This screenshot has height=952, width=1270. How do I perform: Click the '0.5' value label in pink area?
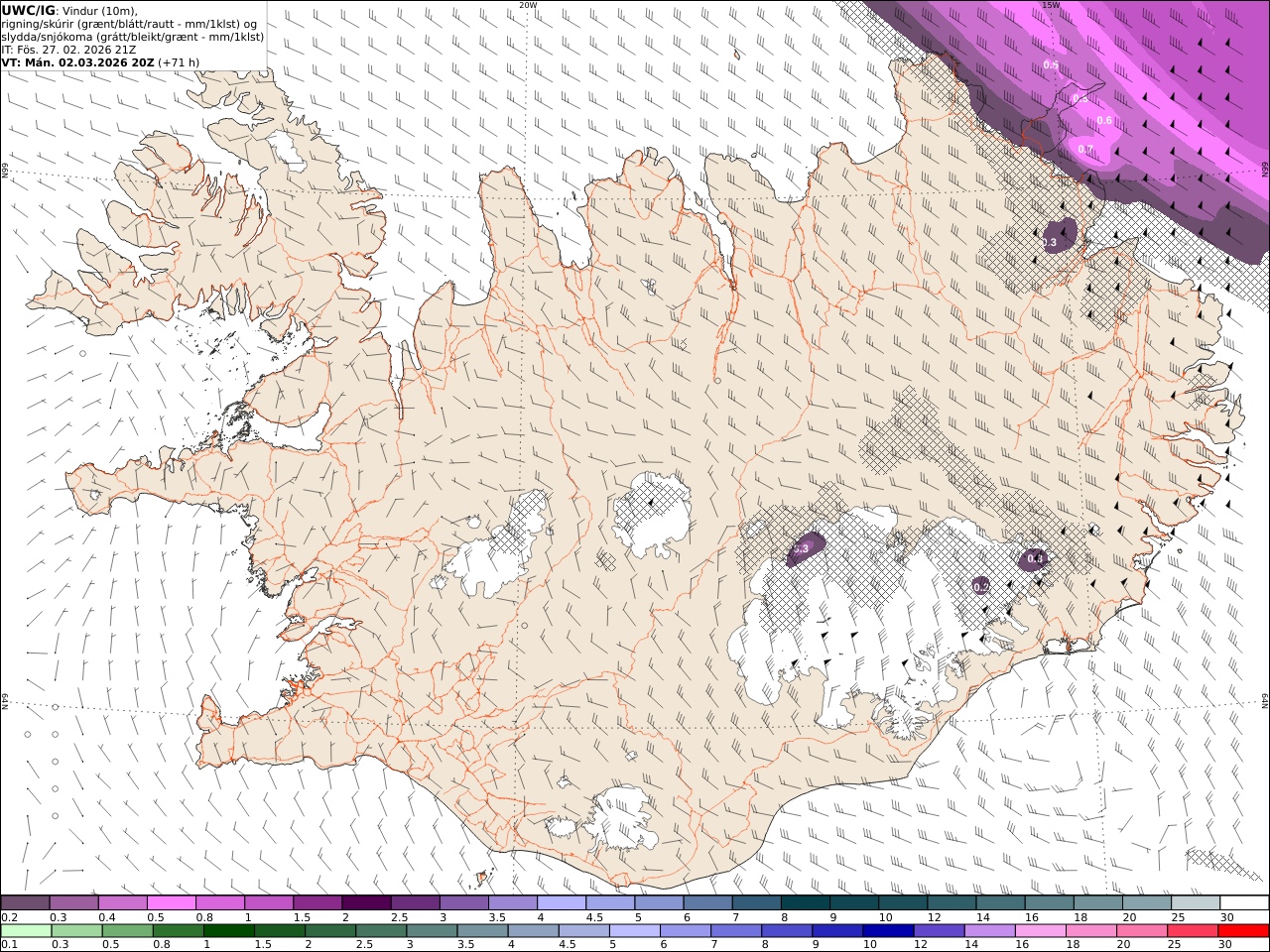(x=1052, y=64)
